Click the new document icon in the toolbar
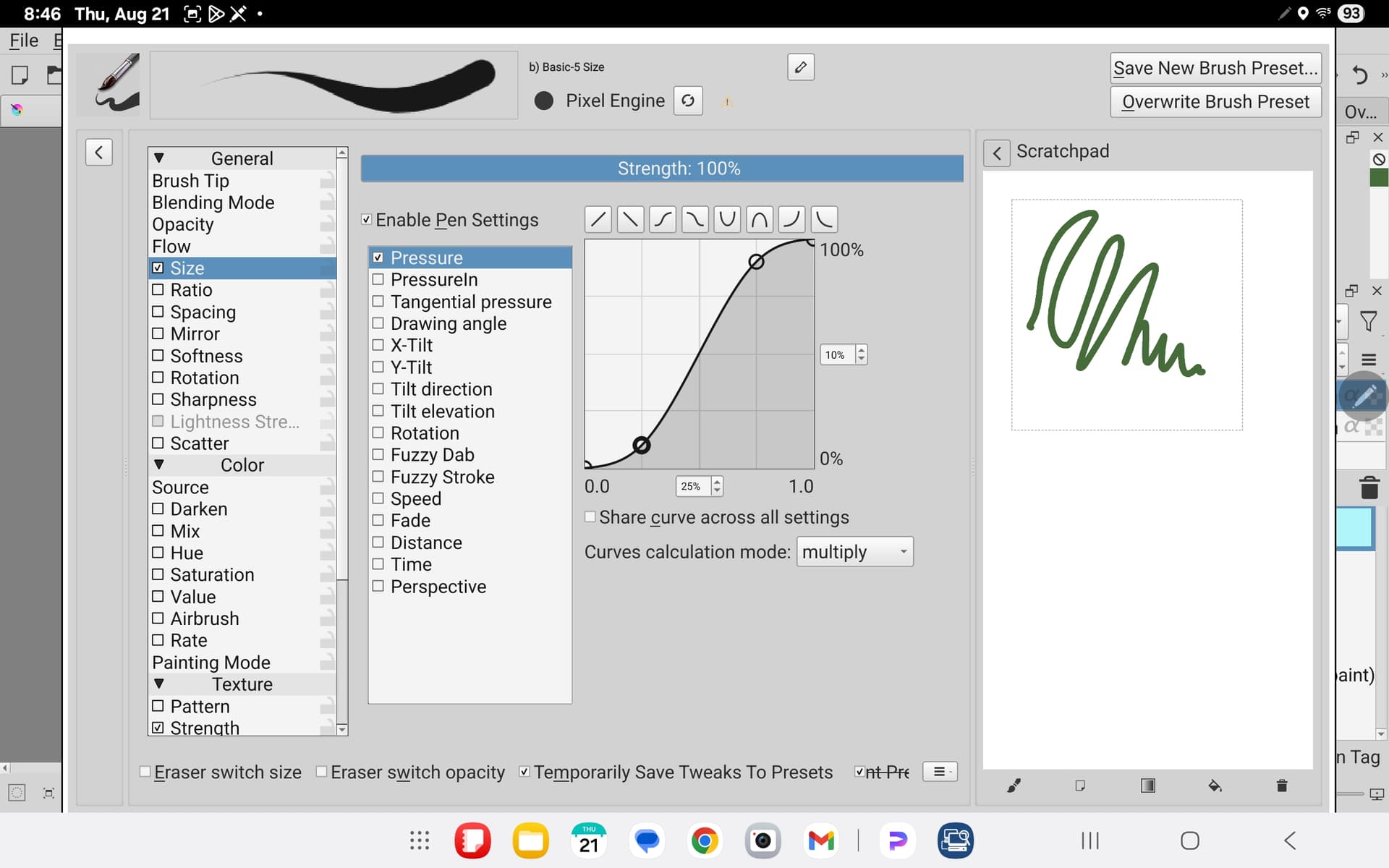The image size is (1389, 868). tap(20, 75)
